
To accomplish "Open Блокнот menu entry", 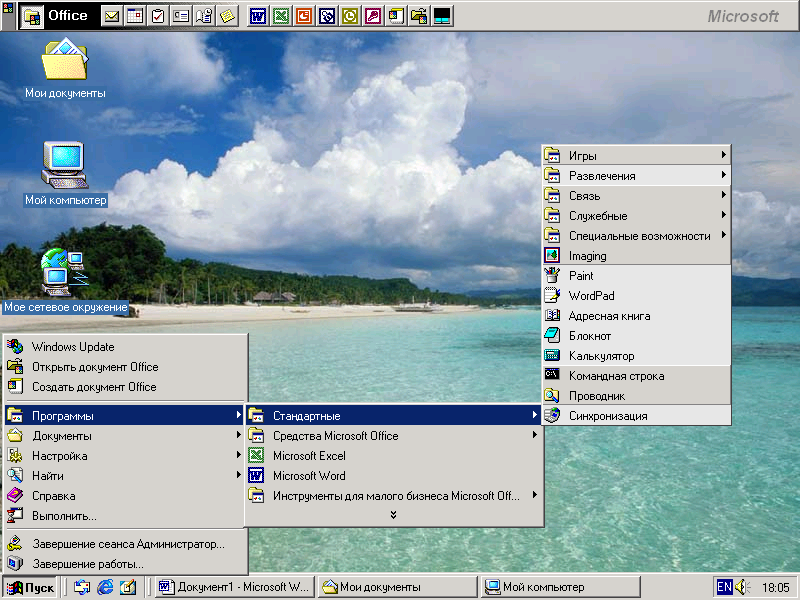I will pos(637,336).
